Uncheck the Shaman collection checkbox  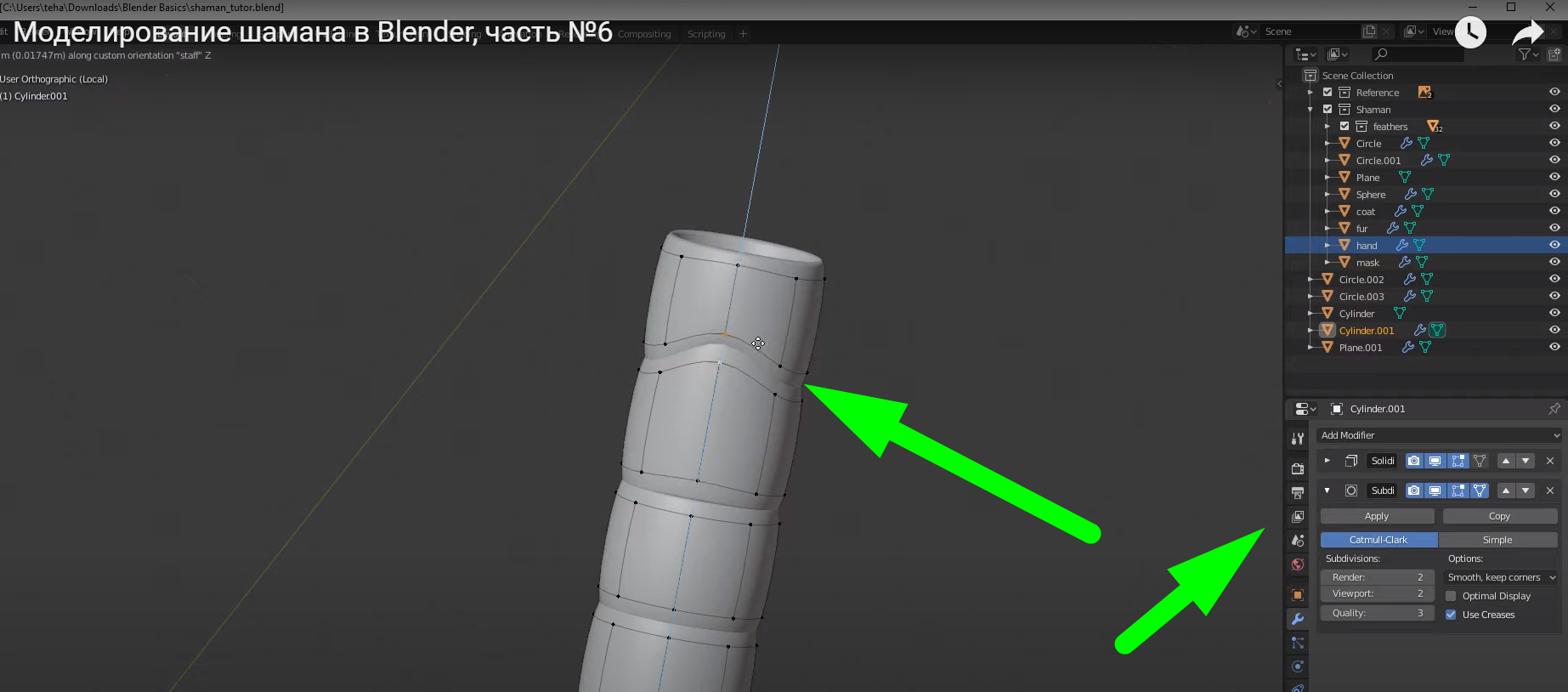(x=1327, y=109)
